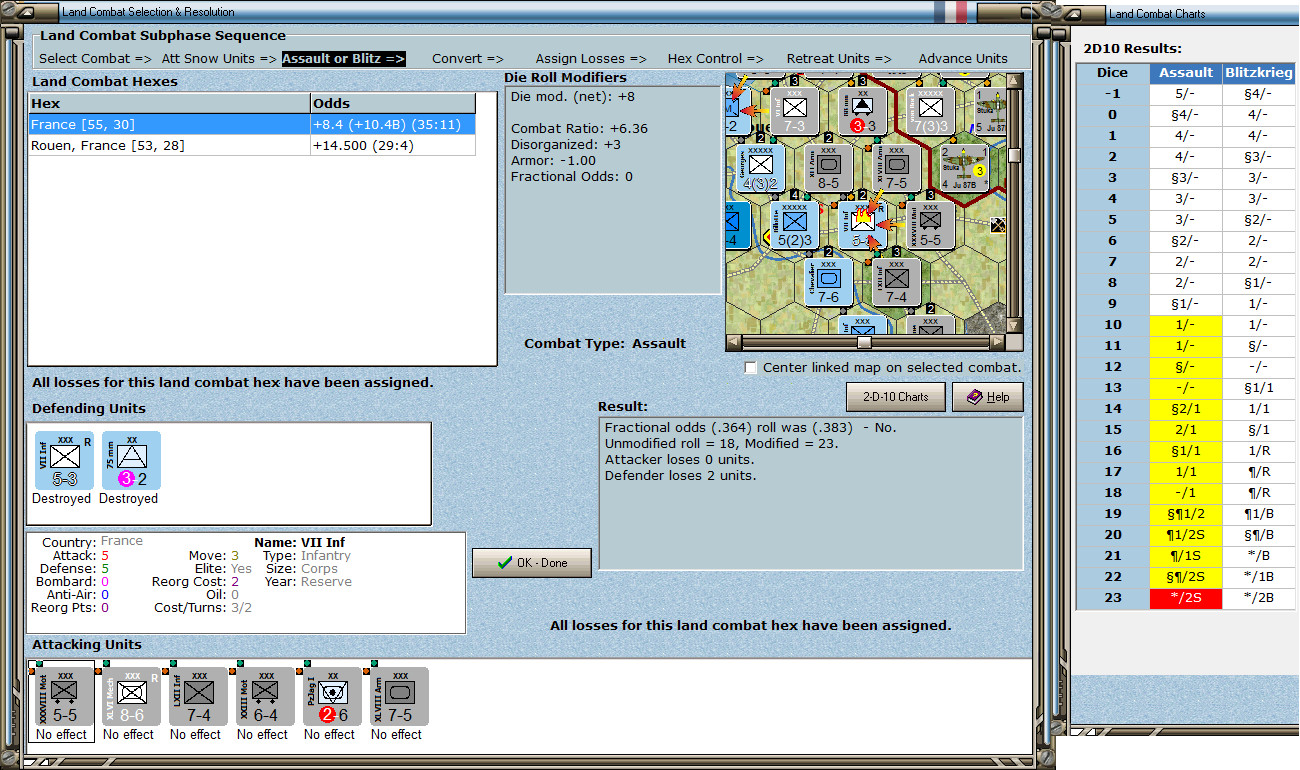Viewport: 1300px width, 770px height.
Task: Select the LXII Inf 7-4 attacking unit
Action: (199, 696)
